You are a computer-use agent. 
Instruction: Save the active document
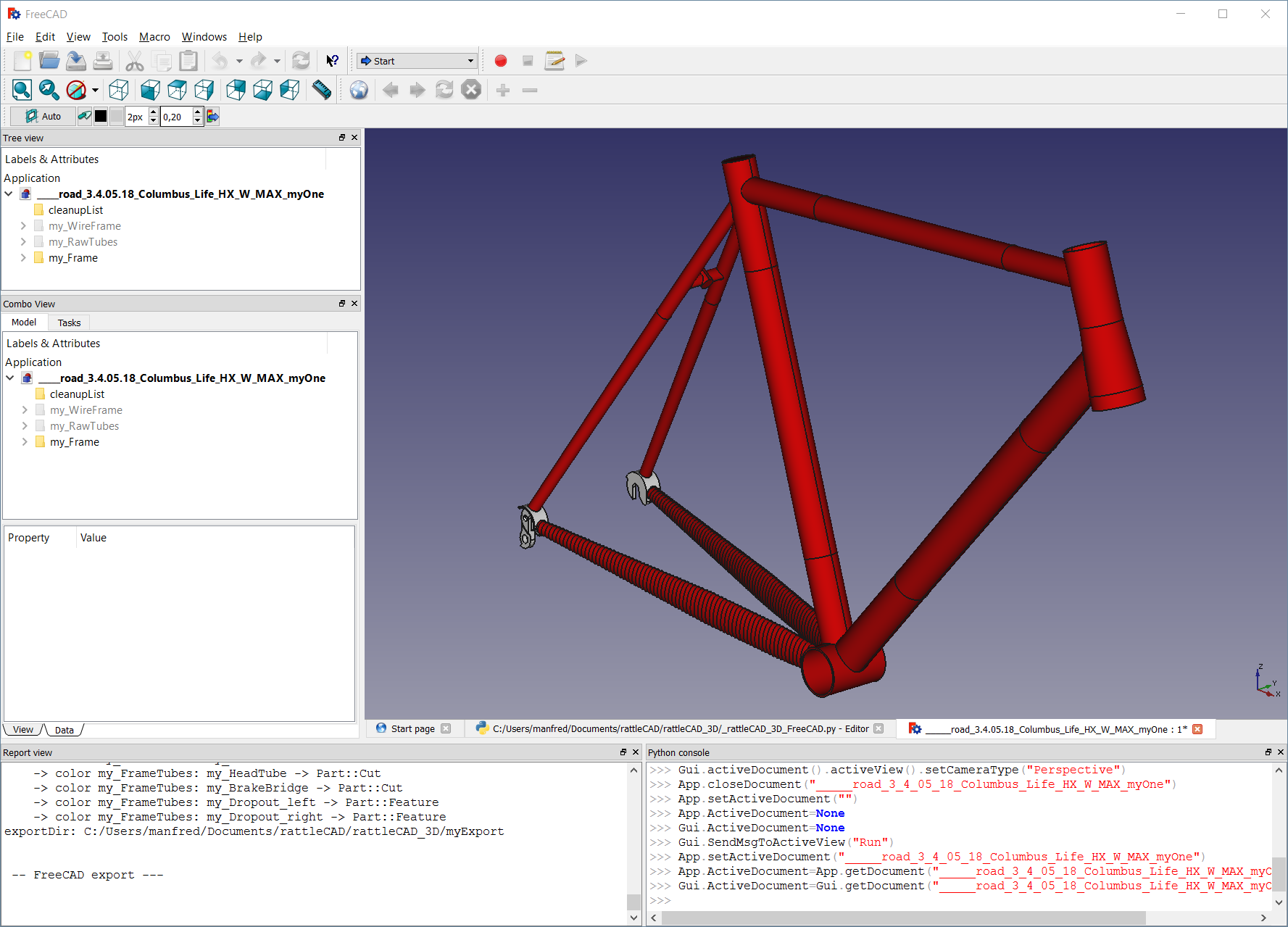click(76, 61)
